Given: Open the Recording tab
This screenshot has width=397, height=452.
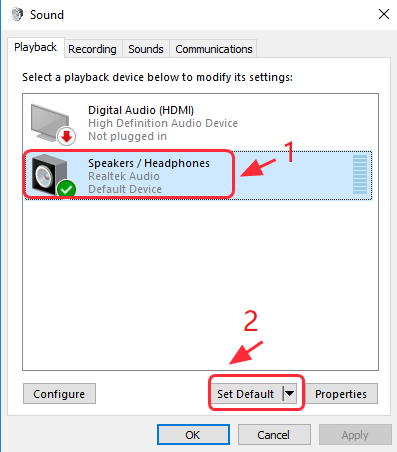Looking at the screenshot, I should pos(93,49).
